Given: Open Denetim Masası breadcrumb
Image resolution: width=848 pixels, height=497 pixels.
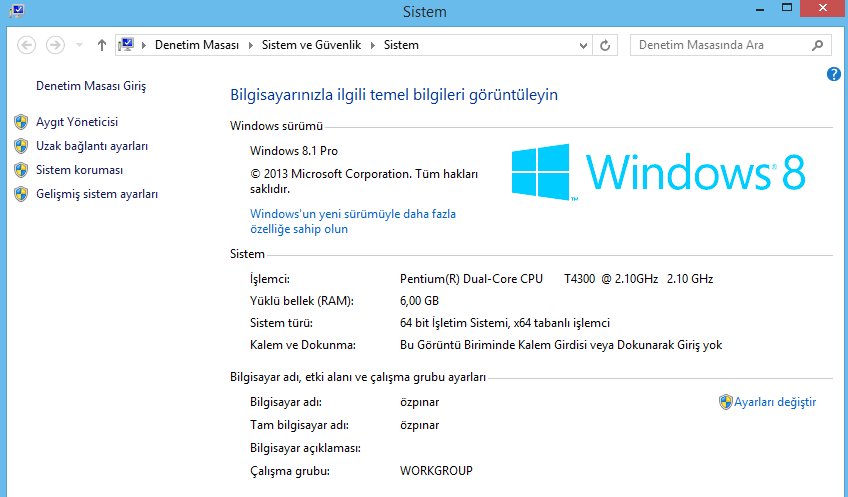Looking at the screenshot, I should (197, 45).
